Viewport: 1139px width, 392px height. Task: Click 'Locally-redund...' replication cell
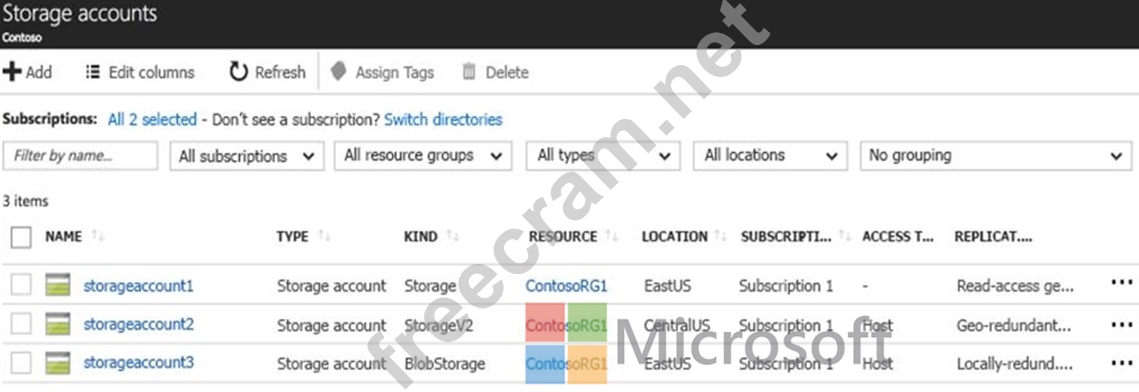(1015, 364)
